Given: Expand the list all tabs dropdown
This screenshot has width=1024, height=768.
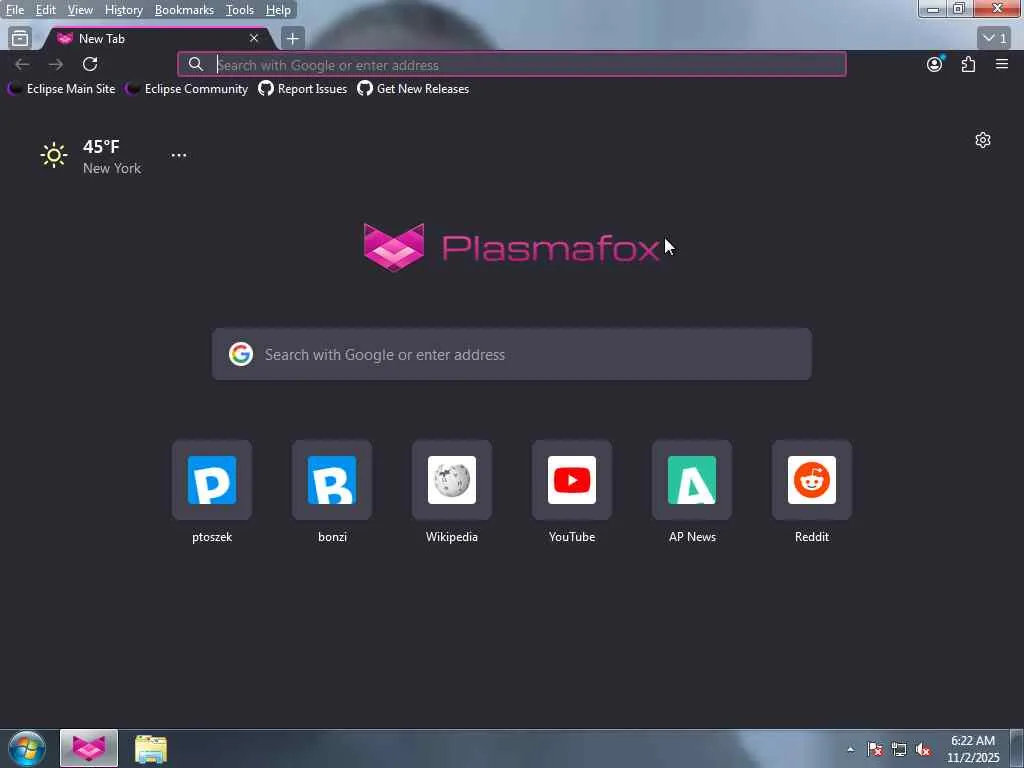Looking at the screenshot, I should (994, 39).
